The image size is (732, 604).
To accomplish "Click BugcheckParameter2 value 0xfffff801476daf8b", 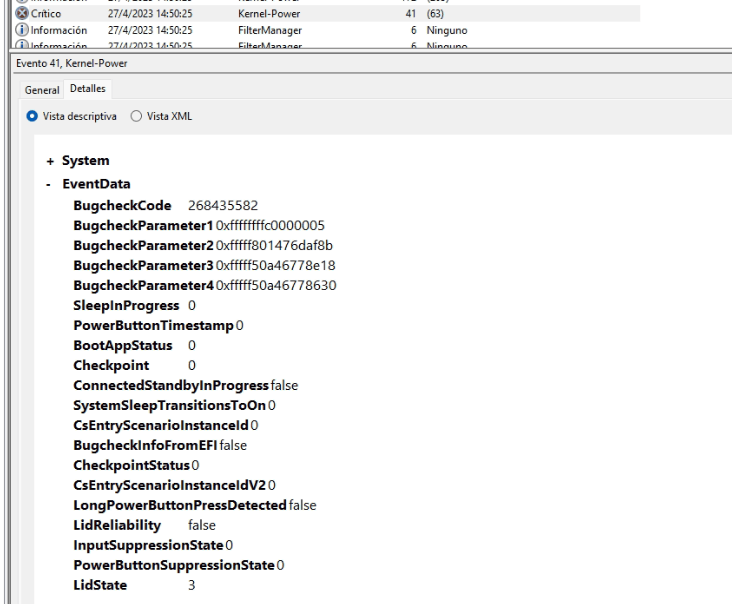I will tap(274, 246).
